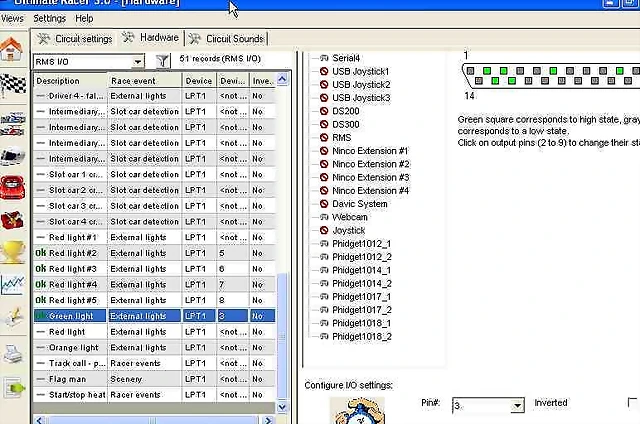
Task: Click the table's scroll up arrow
Action: [282, 79]
